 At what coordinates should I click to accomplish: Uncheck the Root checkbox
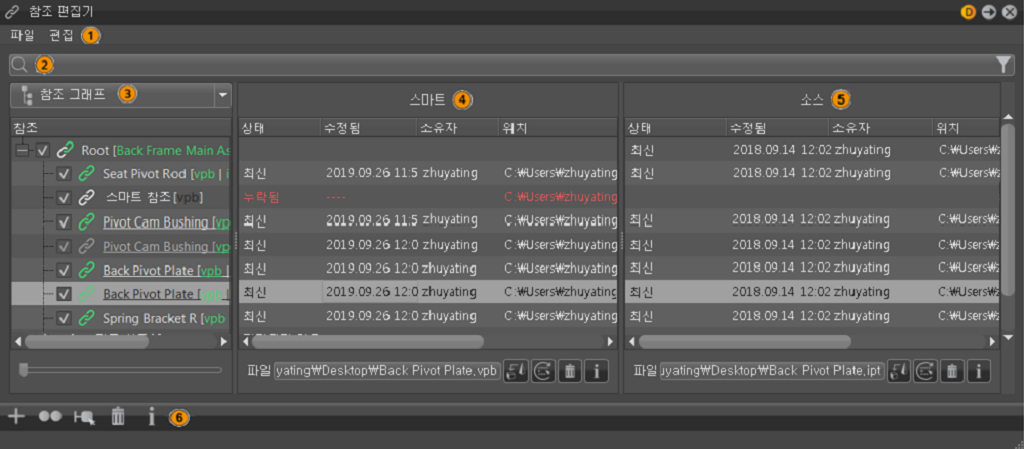pyautogui.click(x=43, y=150)
